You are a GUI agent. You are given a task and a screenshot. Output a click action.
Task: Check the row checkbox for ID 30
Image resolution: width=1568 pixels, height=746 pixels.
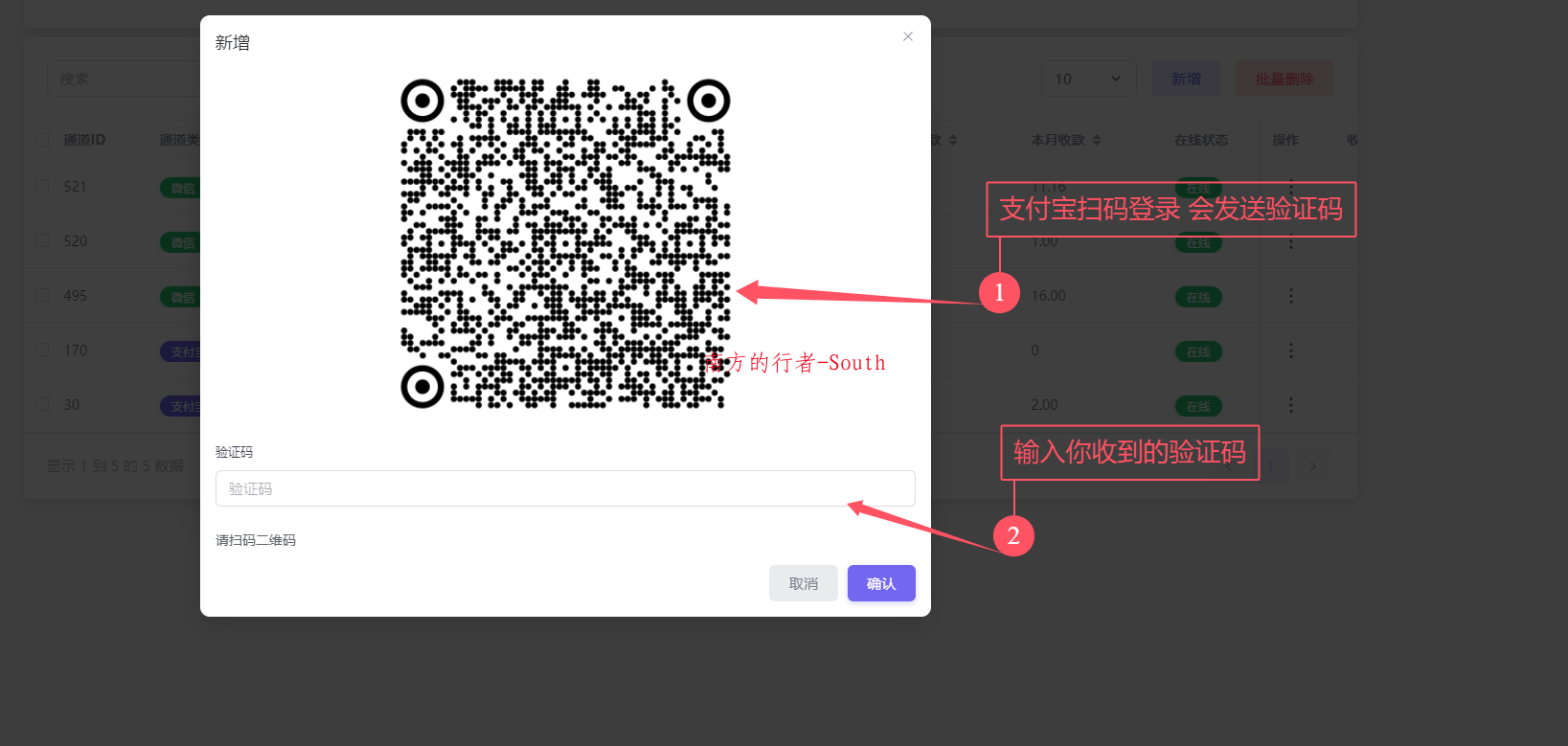42,404
